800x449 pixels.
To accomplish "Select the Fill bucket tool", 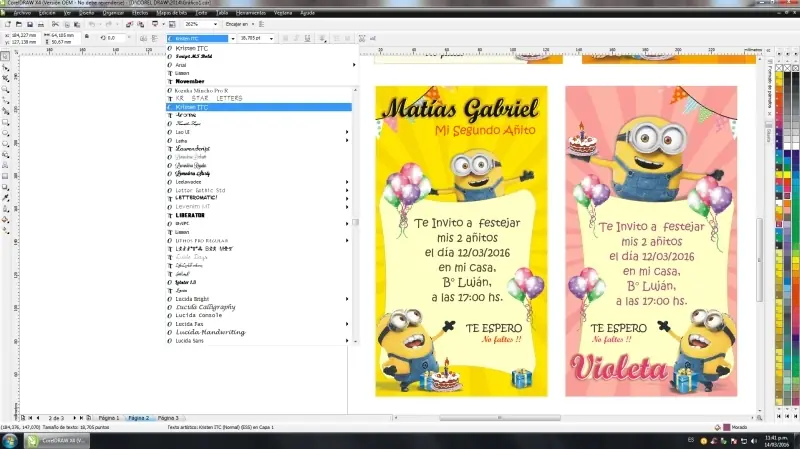I will click(x=6, y=220).
